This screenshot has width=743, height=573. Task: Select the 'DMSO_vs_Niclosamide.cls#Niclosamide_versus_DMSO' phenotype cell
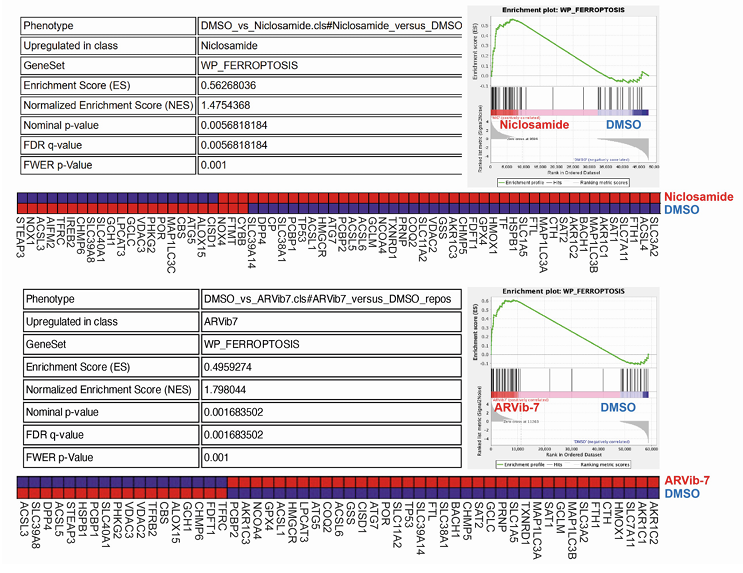pos(330,26)
